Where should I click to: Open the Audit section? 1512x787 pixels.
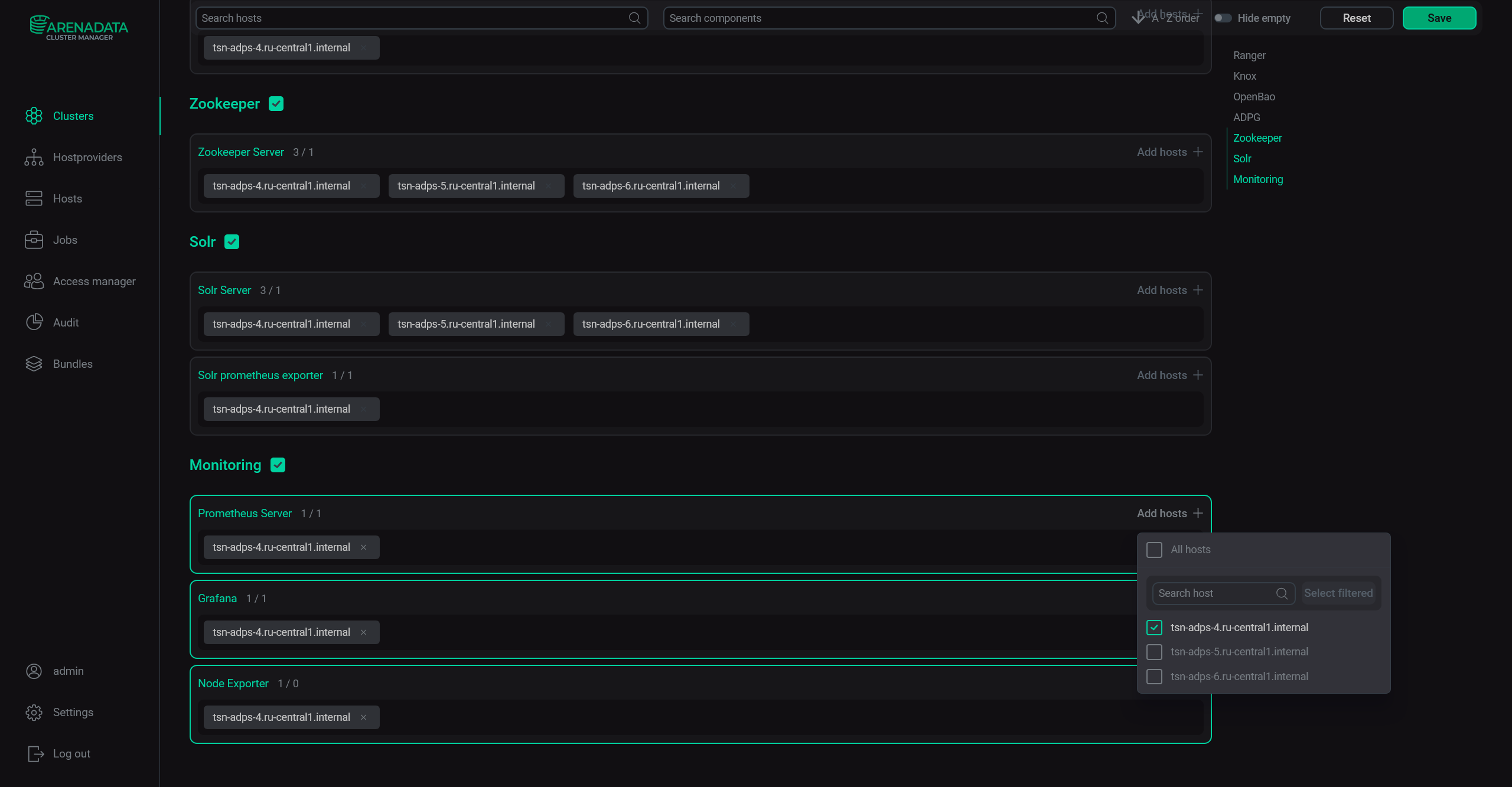pos(65,322)
